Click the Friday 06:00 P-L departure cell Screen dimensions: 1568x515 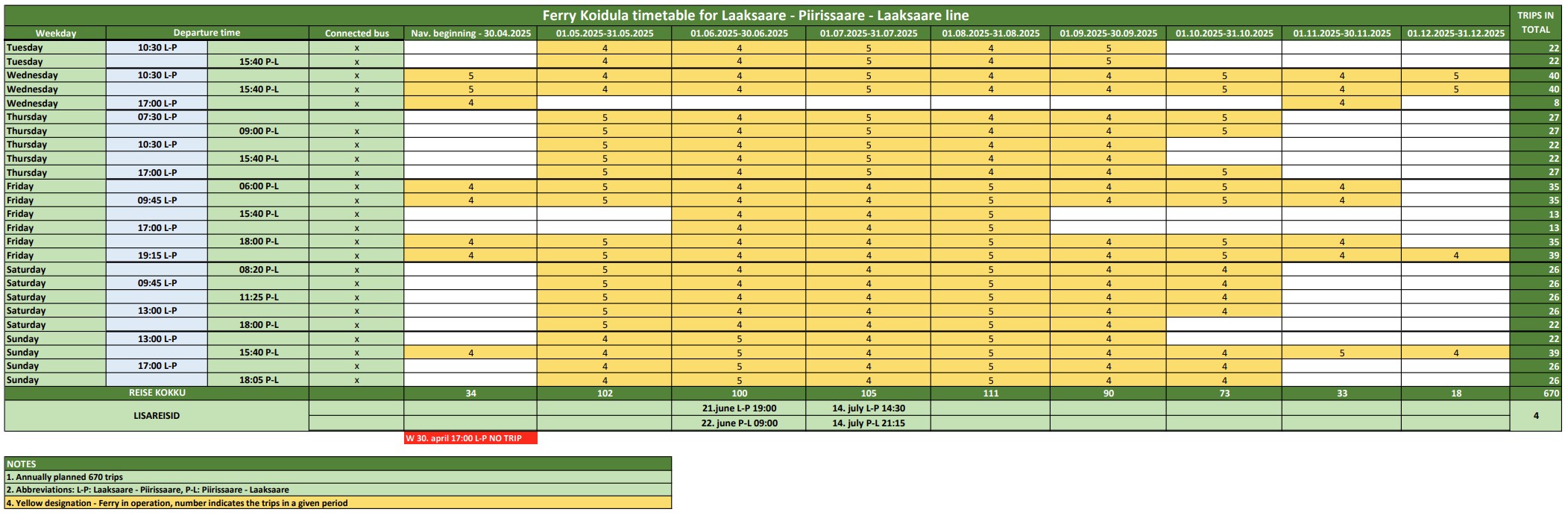click(258, 186)
